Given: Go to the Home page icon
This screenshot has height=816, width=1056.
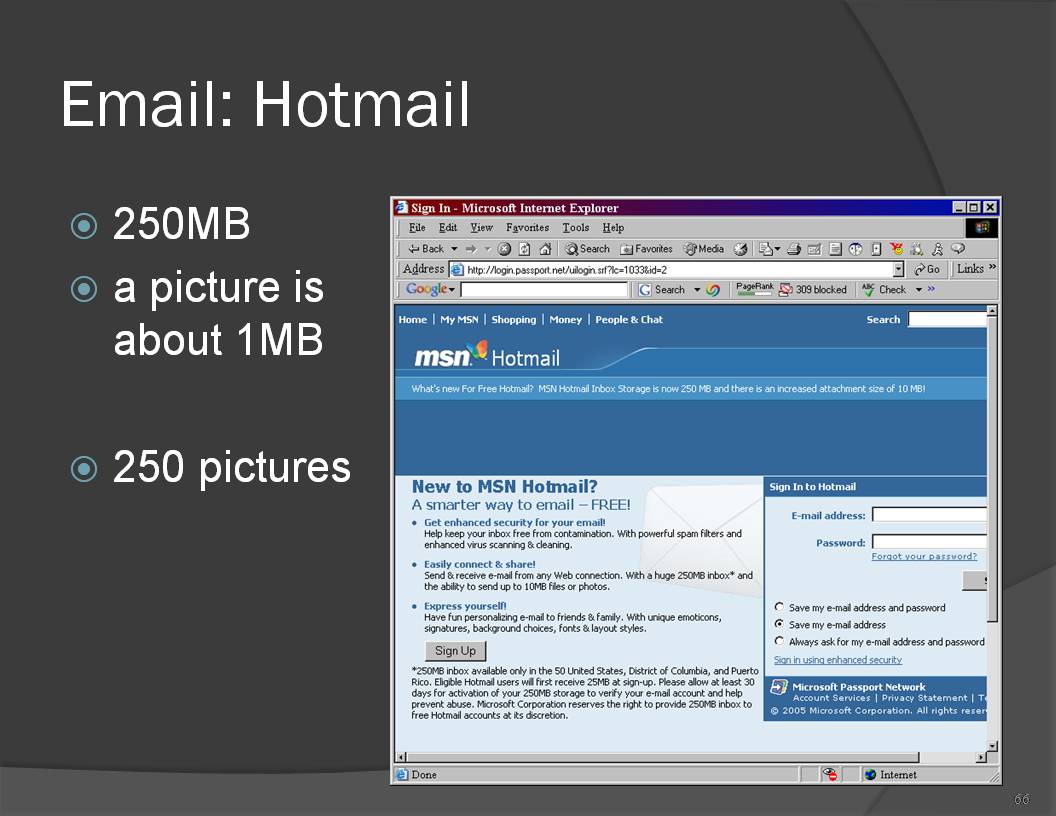Looking at the screenshot, I should click(x=546, y=249).
